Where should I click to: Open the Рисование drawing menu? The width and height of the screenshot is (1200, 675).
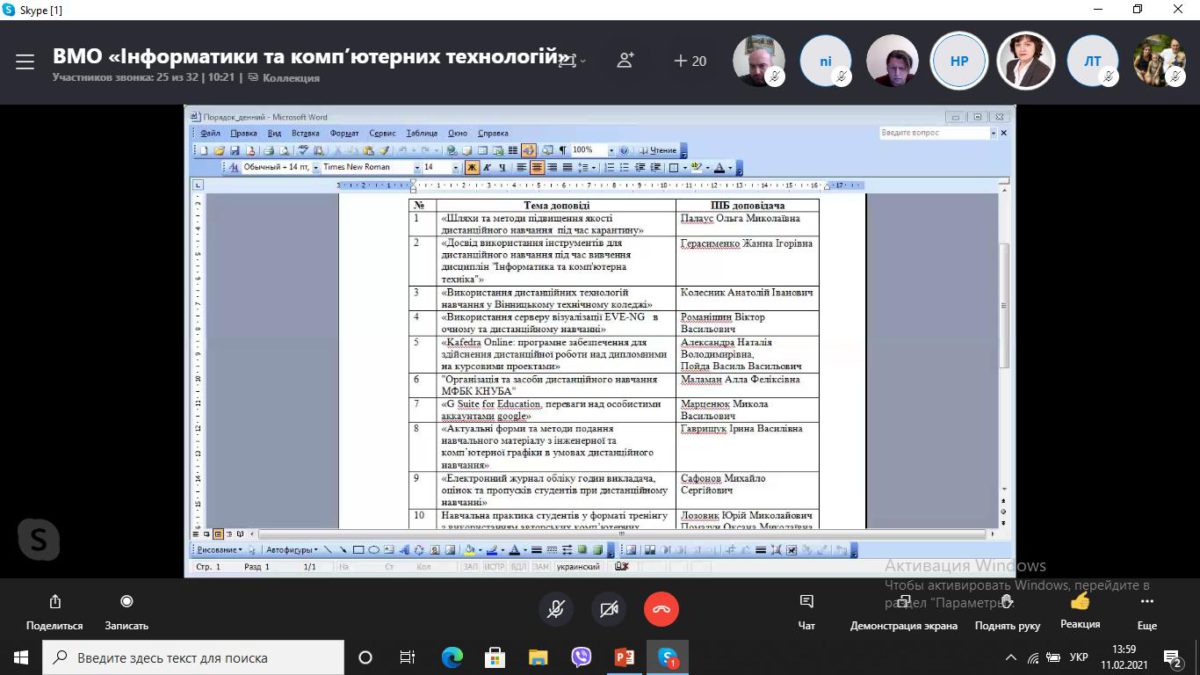[219, 550]
